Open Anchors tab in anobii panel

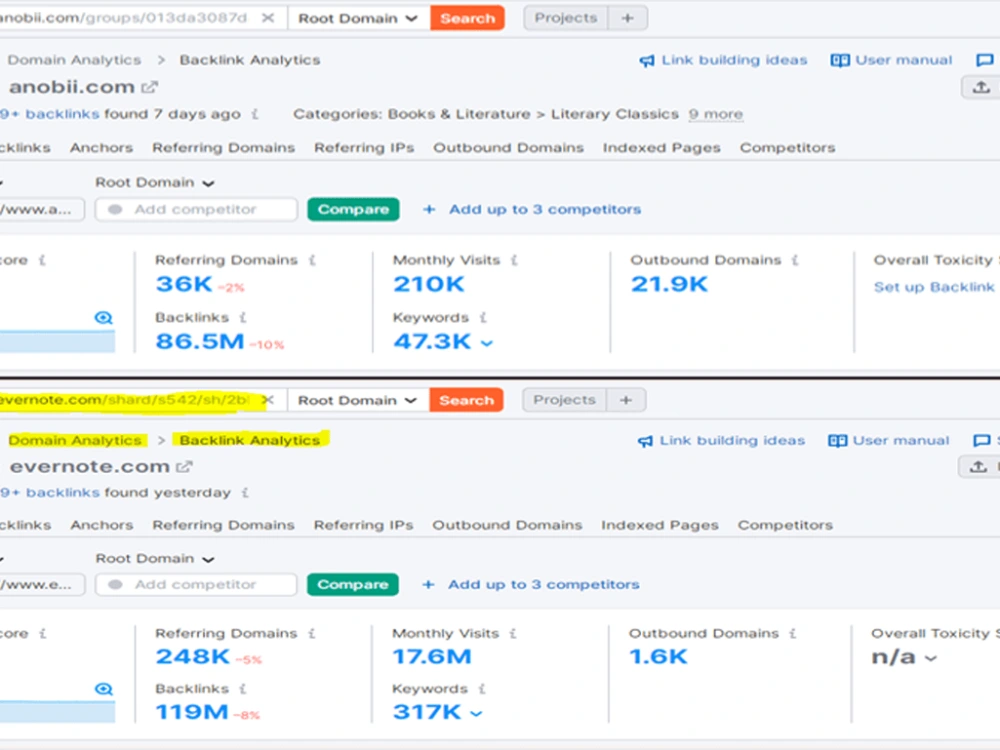point(101,148)
